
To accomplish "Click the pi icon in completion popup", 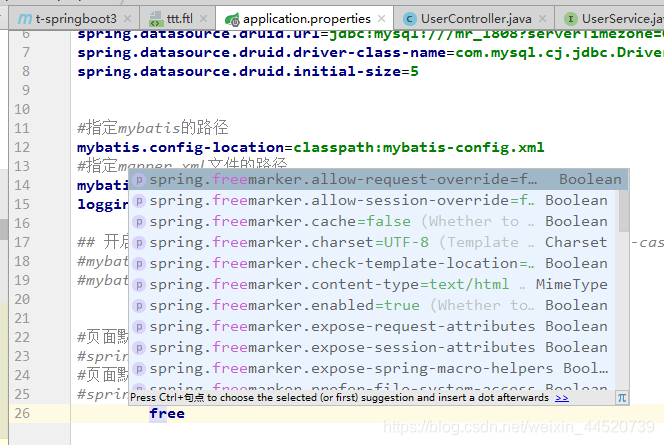I will 622,398.
